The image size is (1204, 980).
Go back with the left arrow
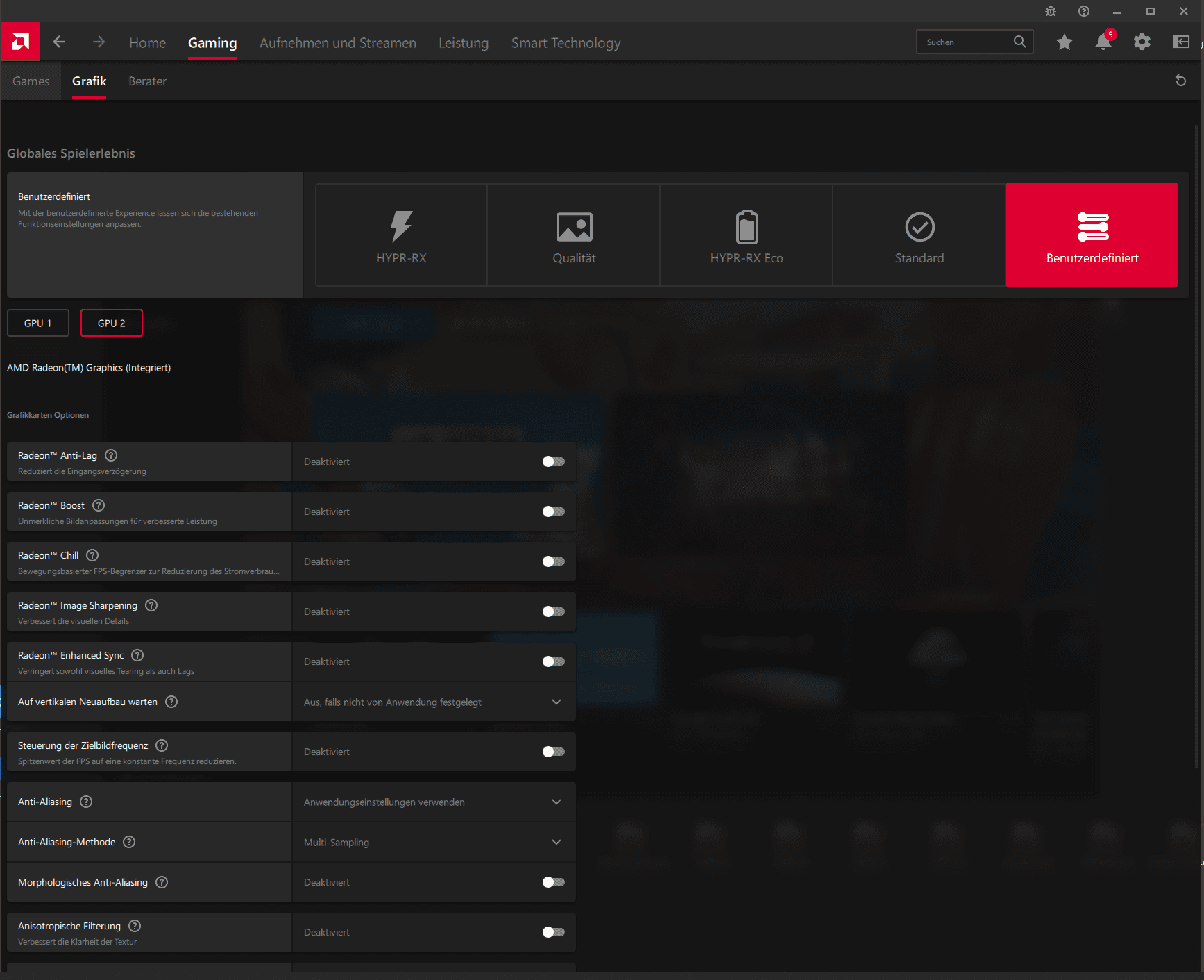tap(60, 42)
